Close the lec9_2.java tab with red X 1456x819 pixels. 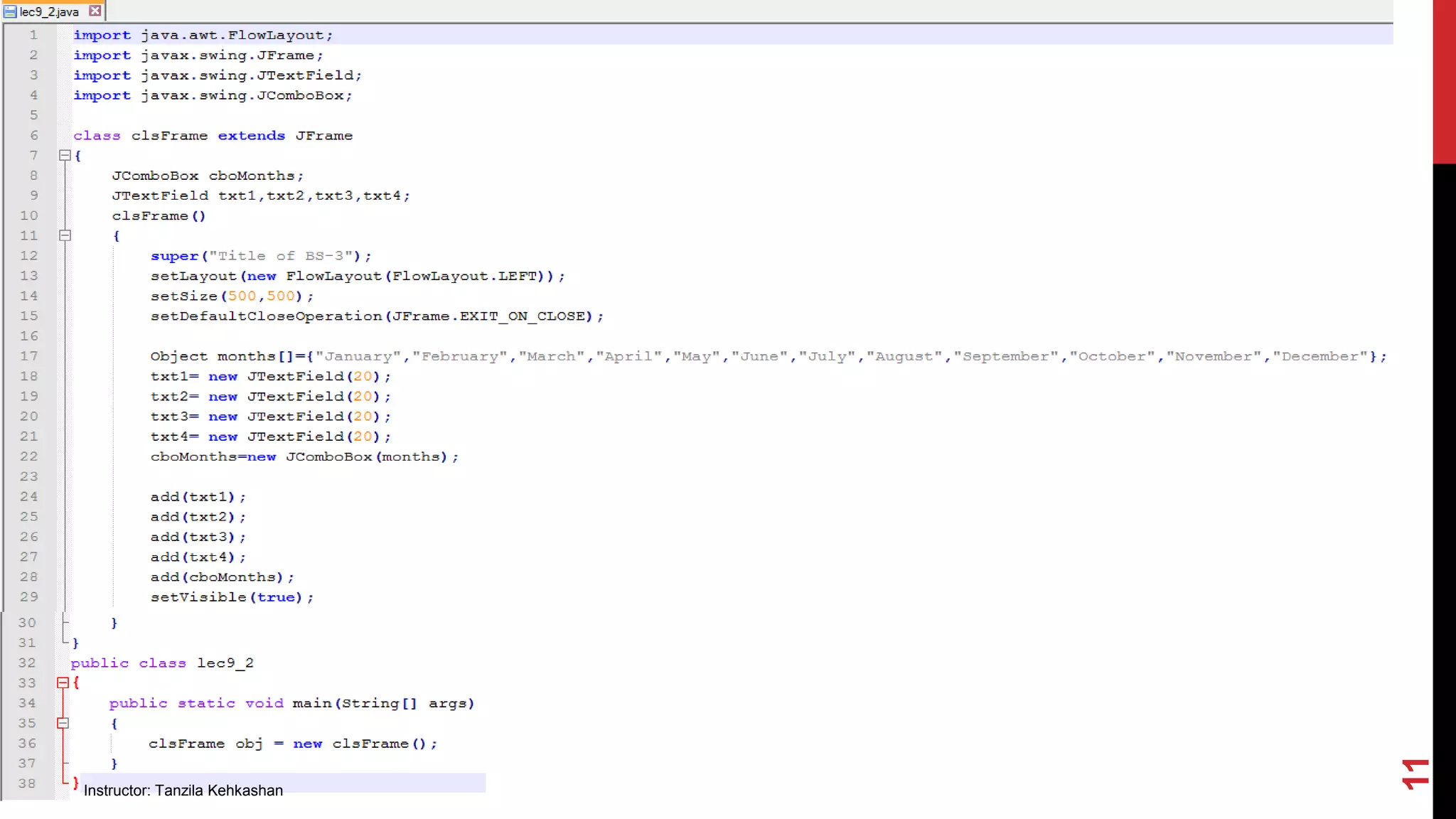95,11
